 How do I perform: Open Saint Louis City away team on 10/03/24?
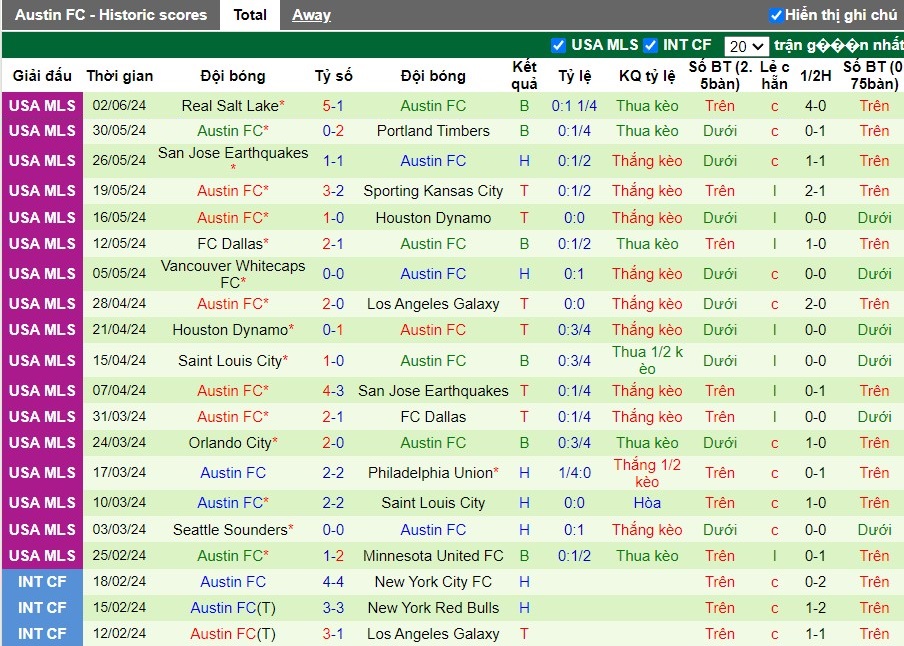tap(433, 503)
